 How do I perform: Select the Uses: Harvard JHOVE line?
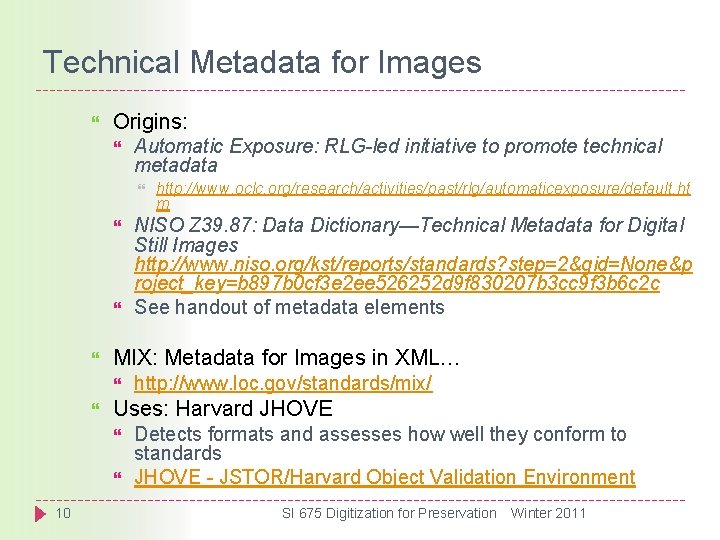[223, 409]
